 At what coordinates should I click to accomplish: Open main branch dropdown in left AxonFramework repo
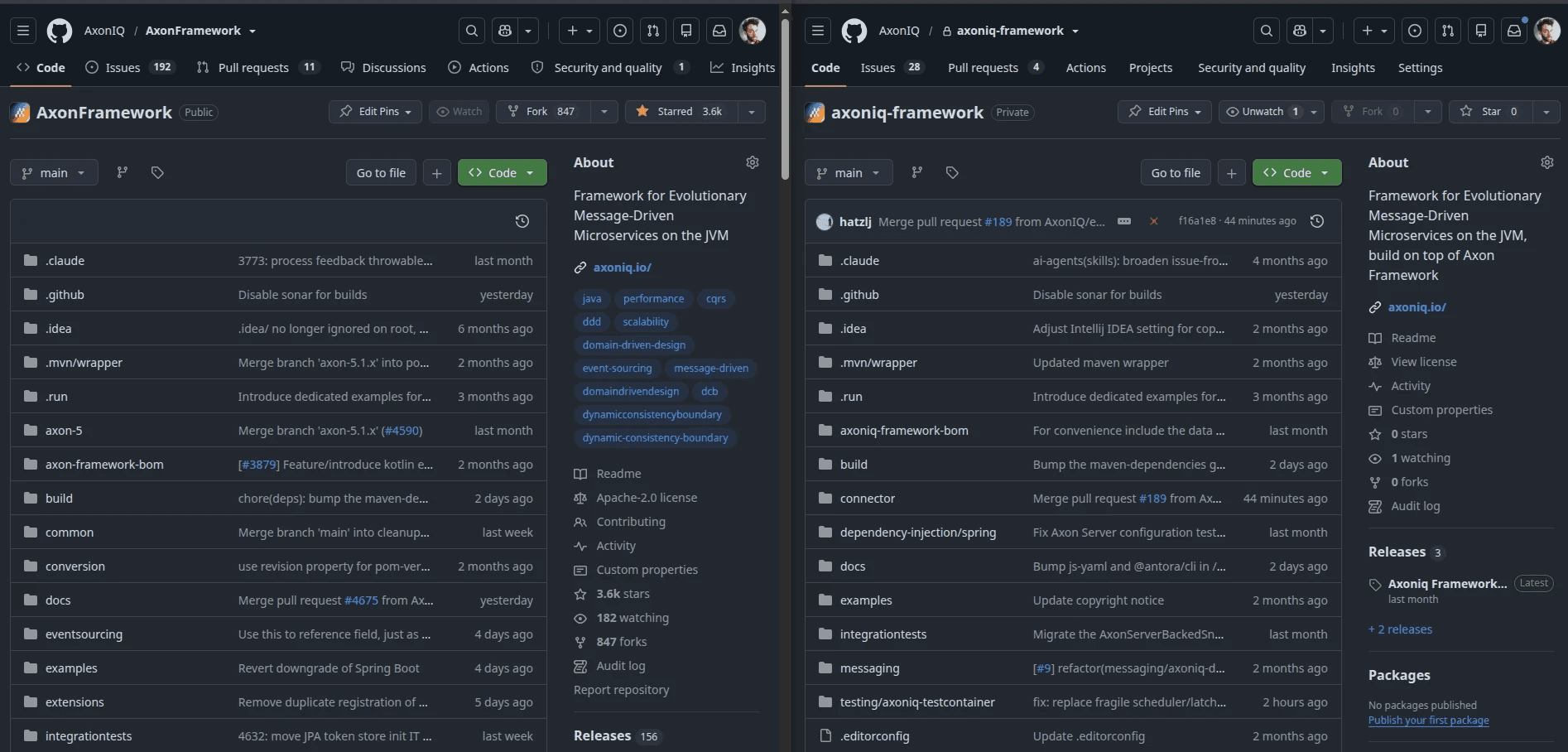[54, 172]
